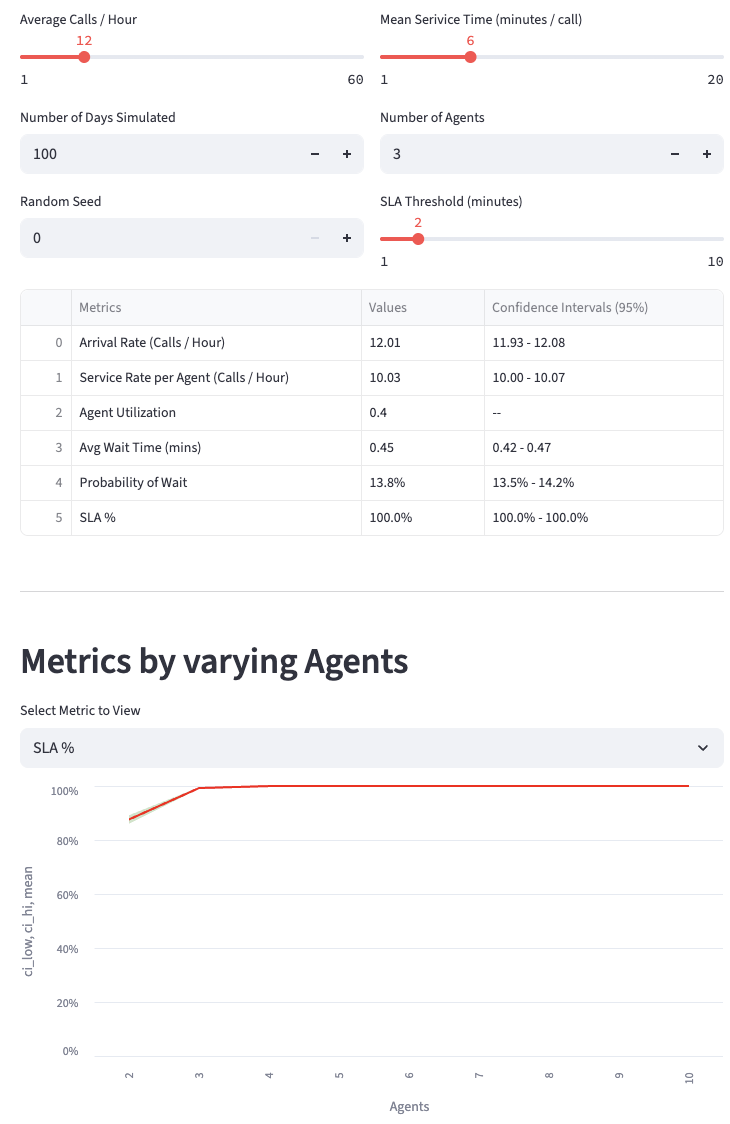Select the Avg Wait Time (mins) cell
This screenshot has width=730, height=1124.
pos(215,447)
